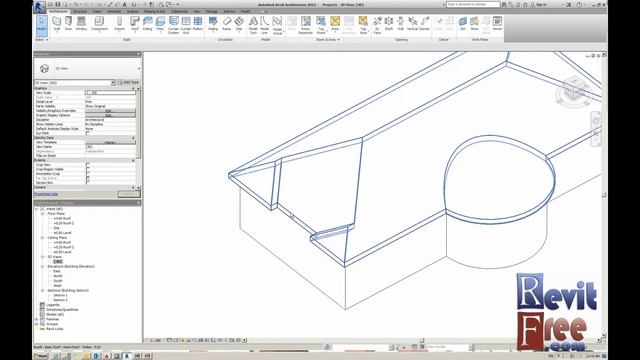The height and width of the screenshot is (360, 640).
Task: Collapse the Extents properties section
Action: (x=133, y=160)
